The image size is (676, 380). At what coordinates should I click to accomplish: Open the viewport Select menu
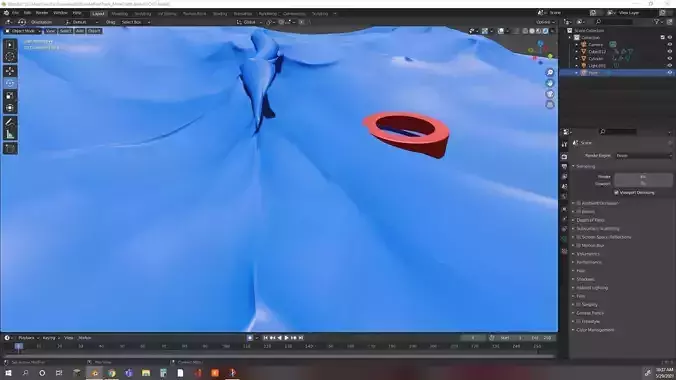click(x=66, y=31)
